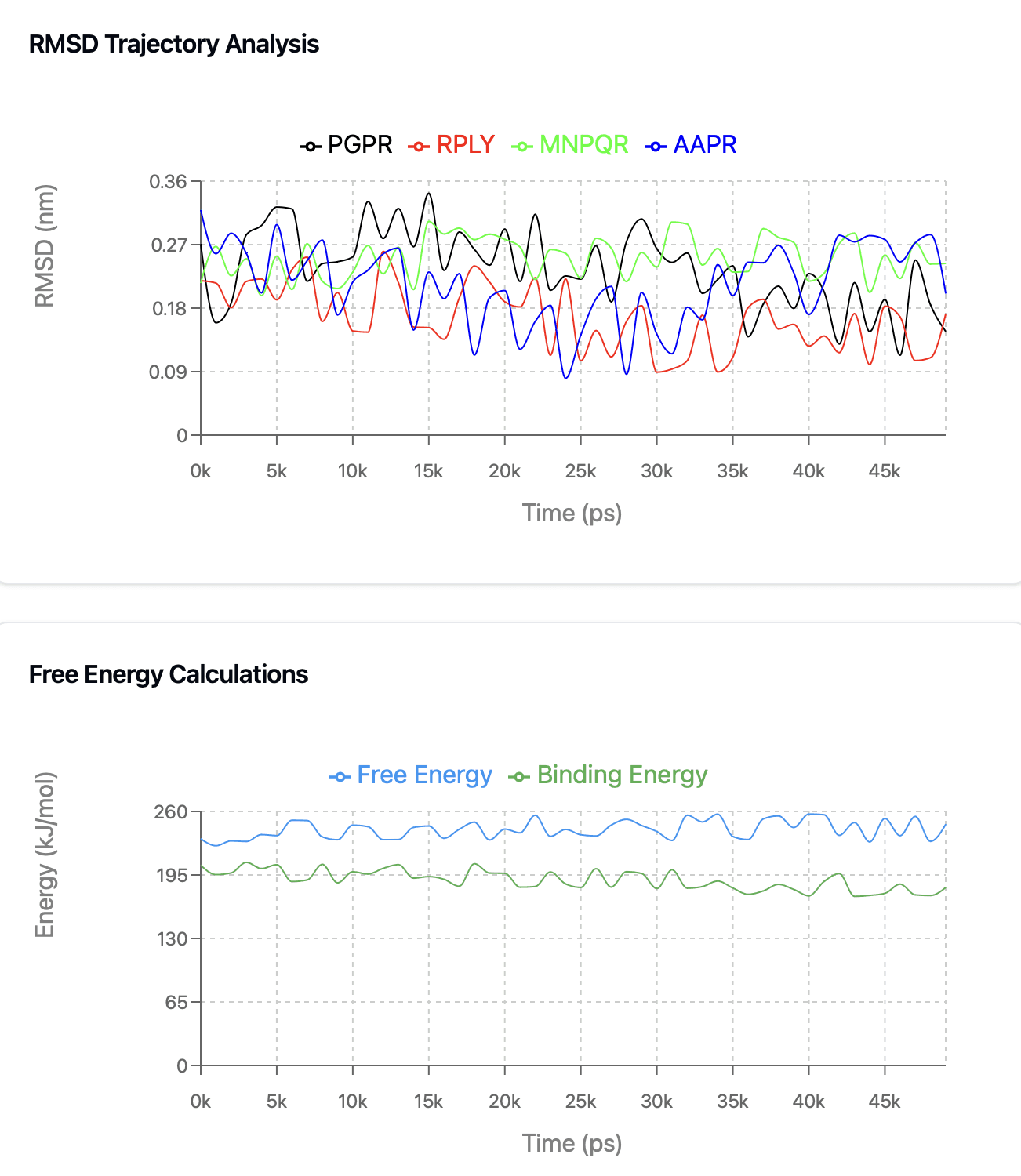Click the Binding Energy legend marker icon
This screenshot has width=1021, height=1176.
tap(519, 777)
